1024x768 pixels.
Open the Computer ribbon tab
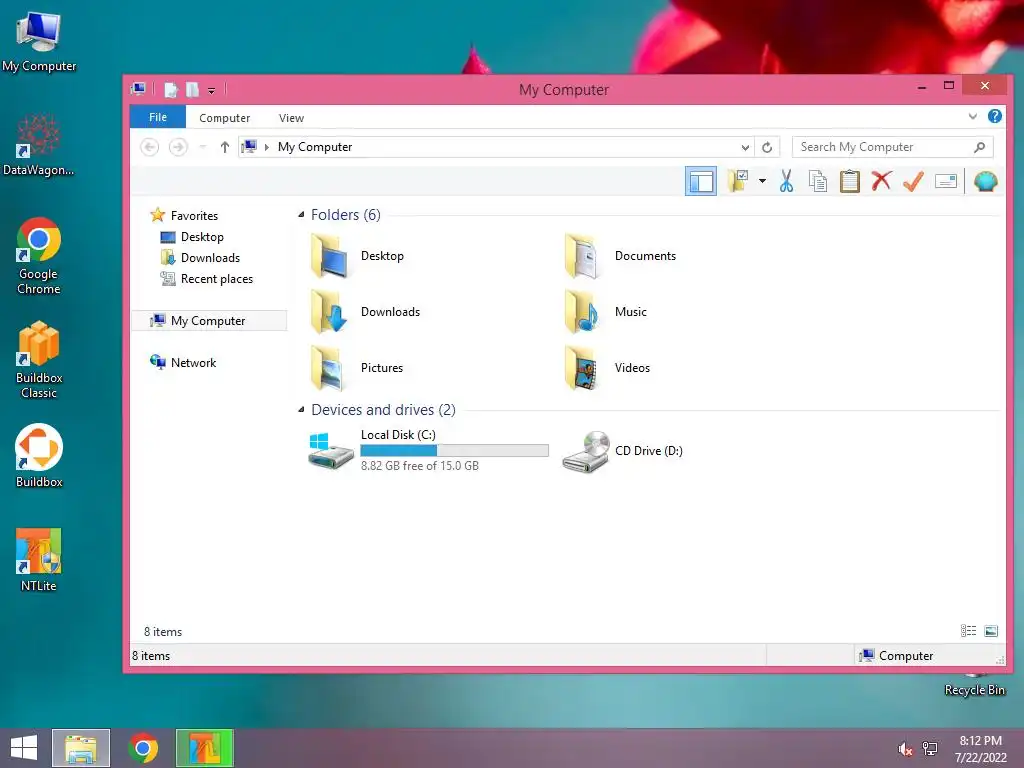point(225,118)
